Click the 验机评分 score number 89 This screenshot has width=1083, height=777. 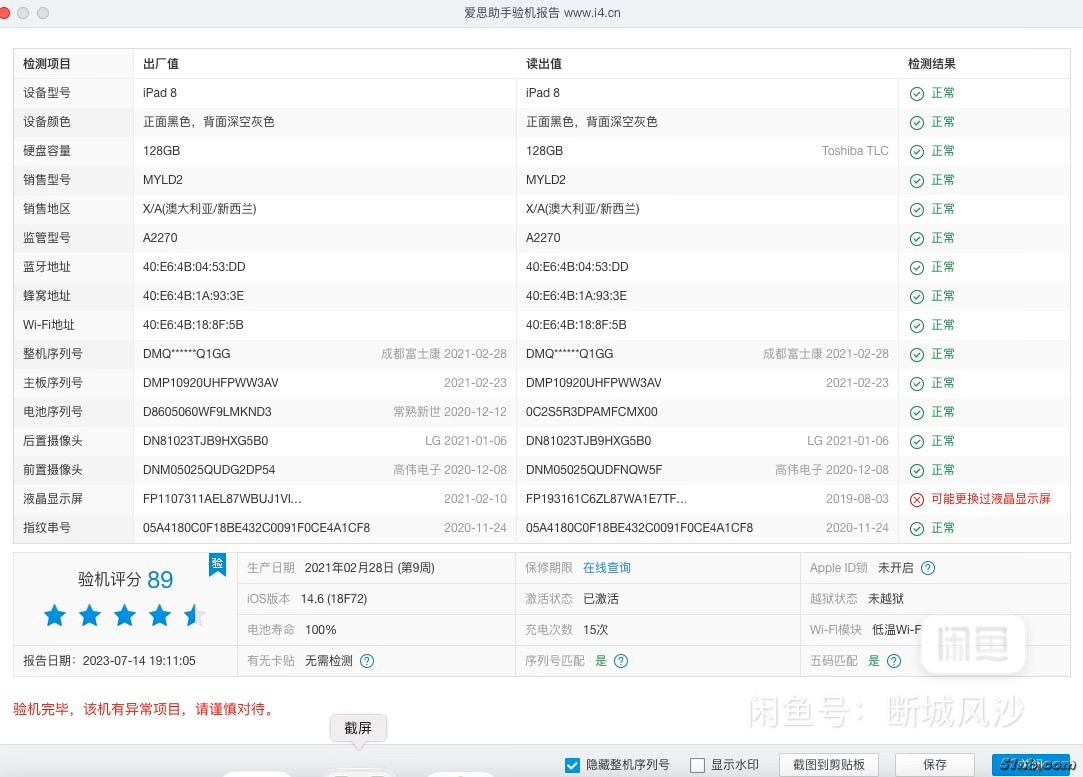point(160,580)
